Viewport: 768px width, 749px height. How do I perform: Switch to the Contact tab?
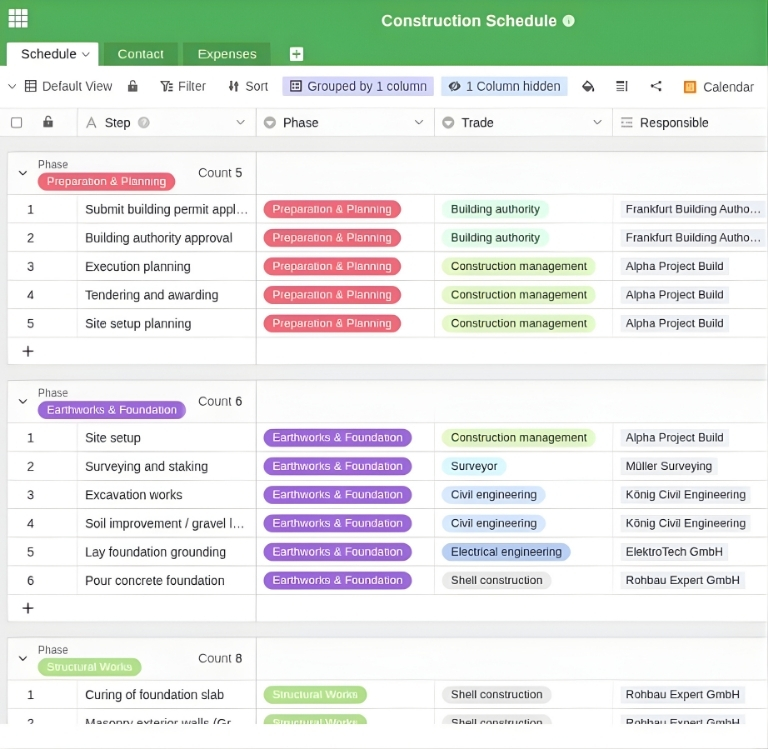point(140,54)
